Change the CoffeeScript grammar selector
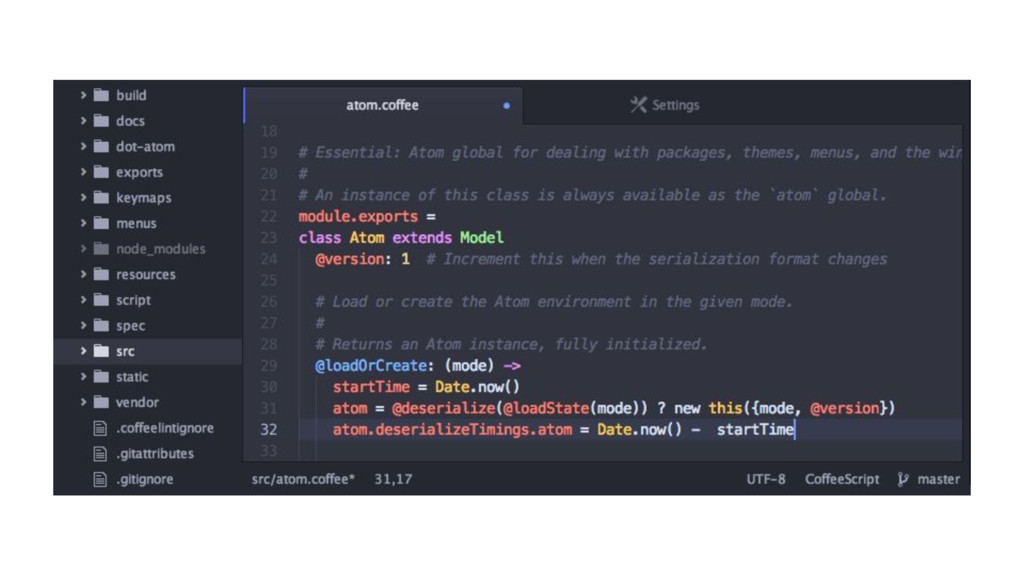This screenshot has width=1024, height=576. coord(842,479)
